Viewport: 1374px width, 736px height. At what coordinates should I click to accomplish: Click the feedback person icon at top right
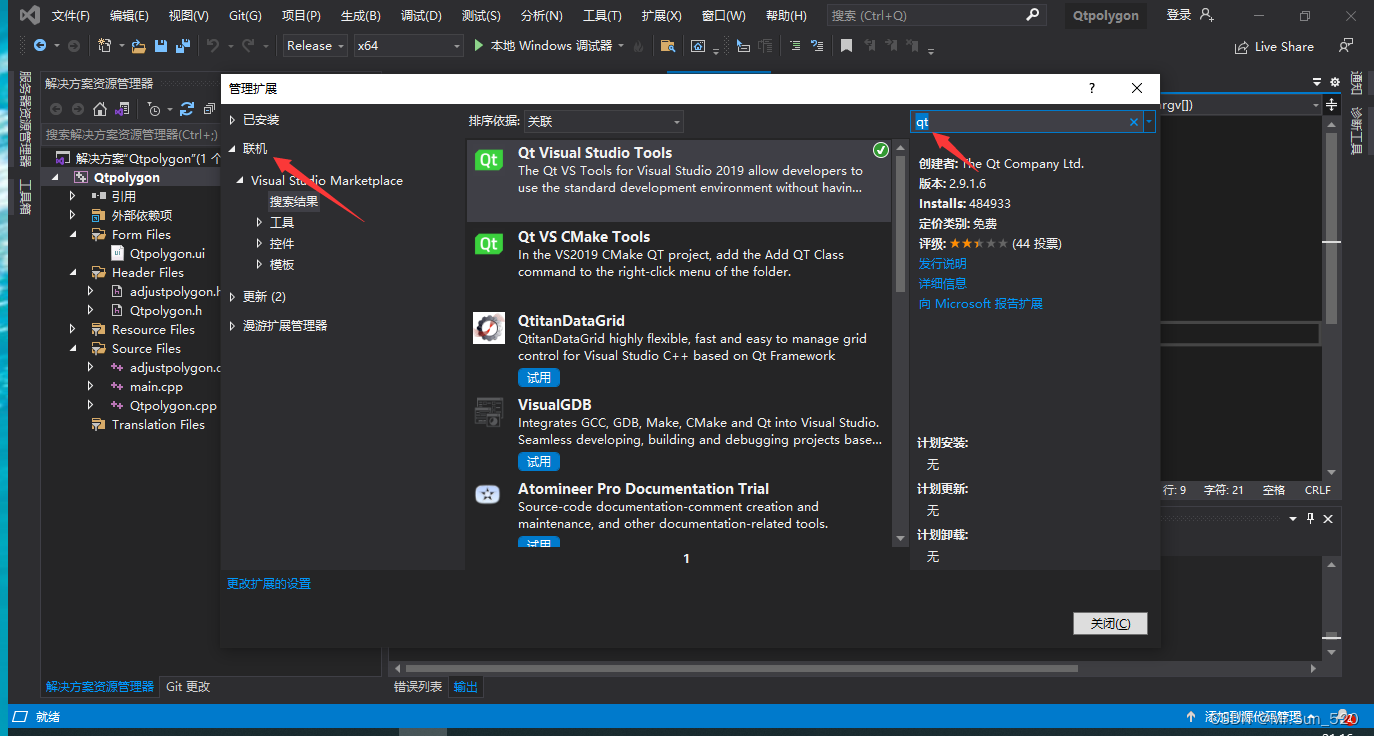[x=1346, y=46]
